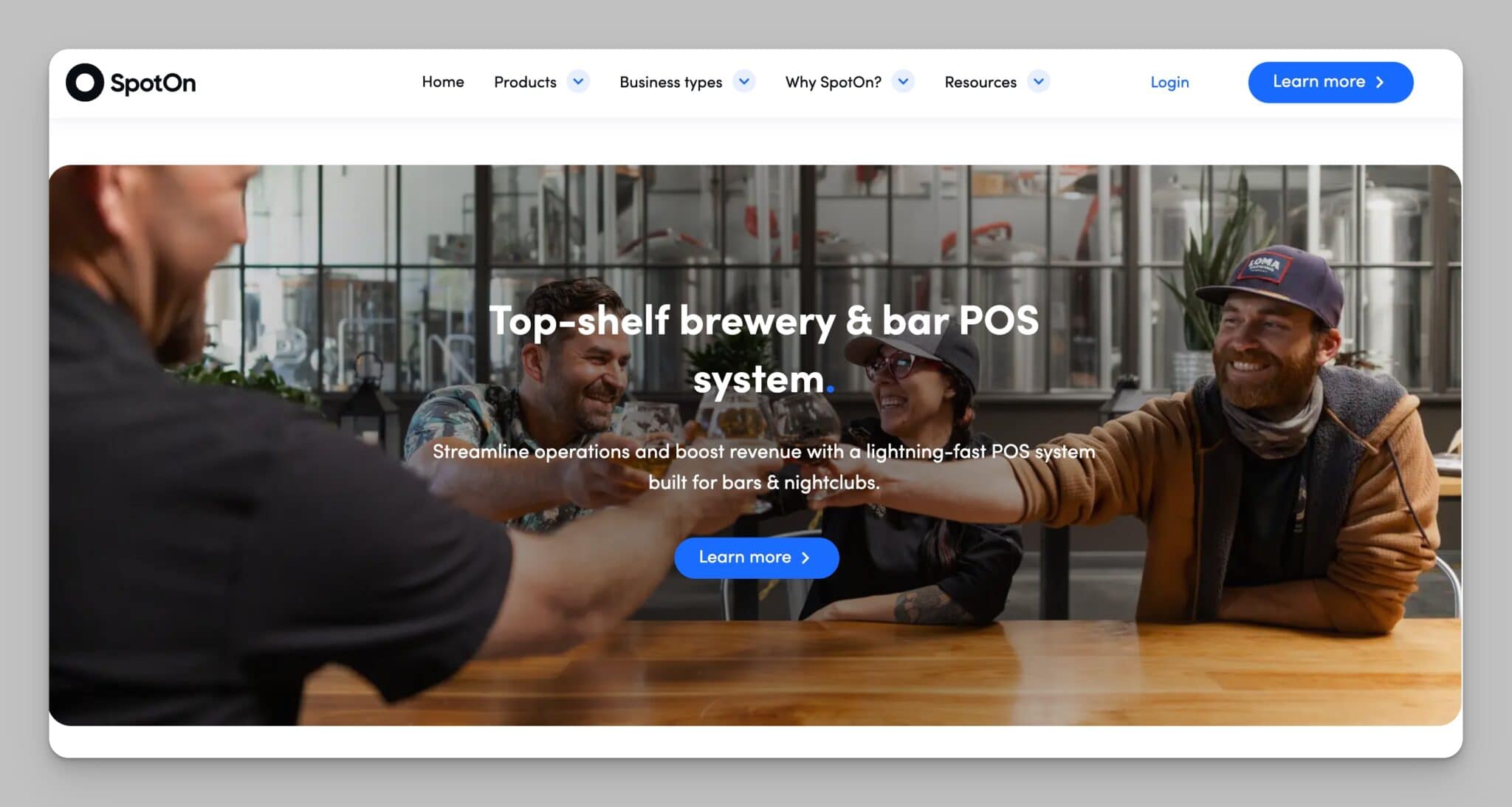Click the hero subtext about bars and nightclubs

pyautogui.click(x=763, y=467)
